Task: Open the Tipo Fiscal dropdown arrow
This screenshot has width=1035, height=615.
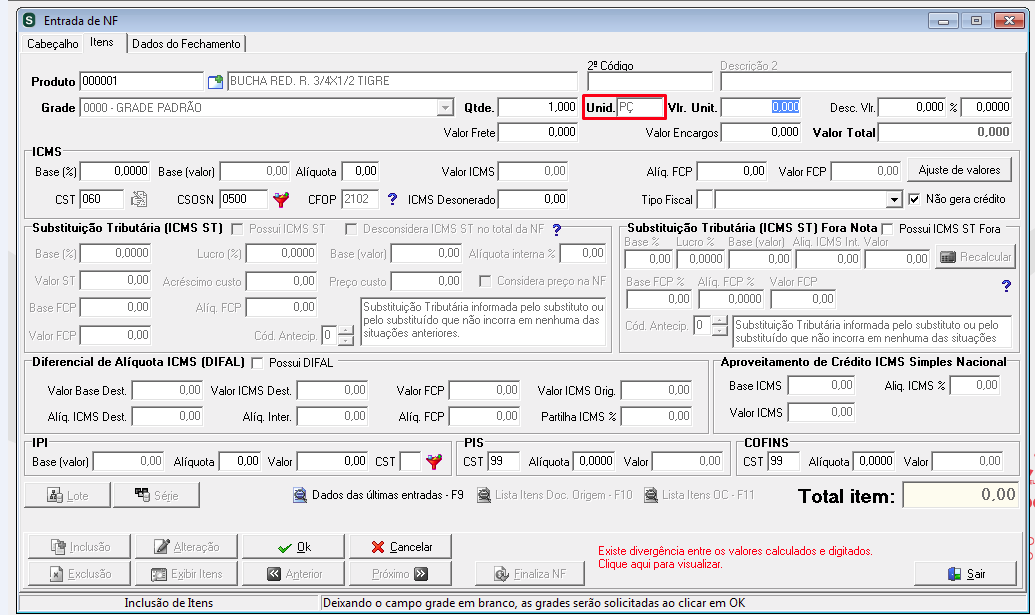Action: click(x=894, y=199)
